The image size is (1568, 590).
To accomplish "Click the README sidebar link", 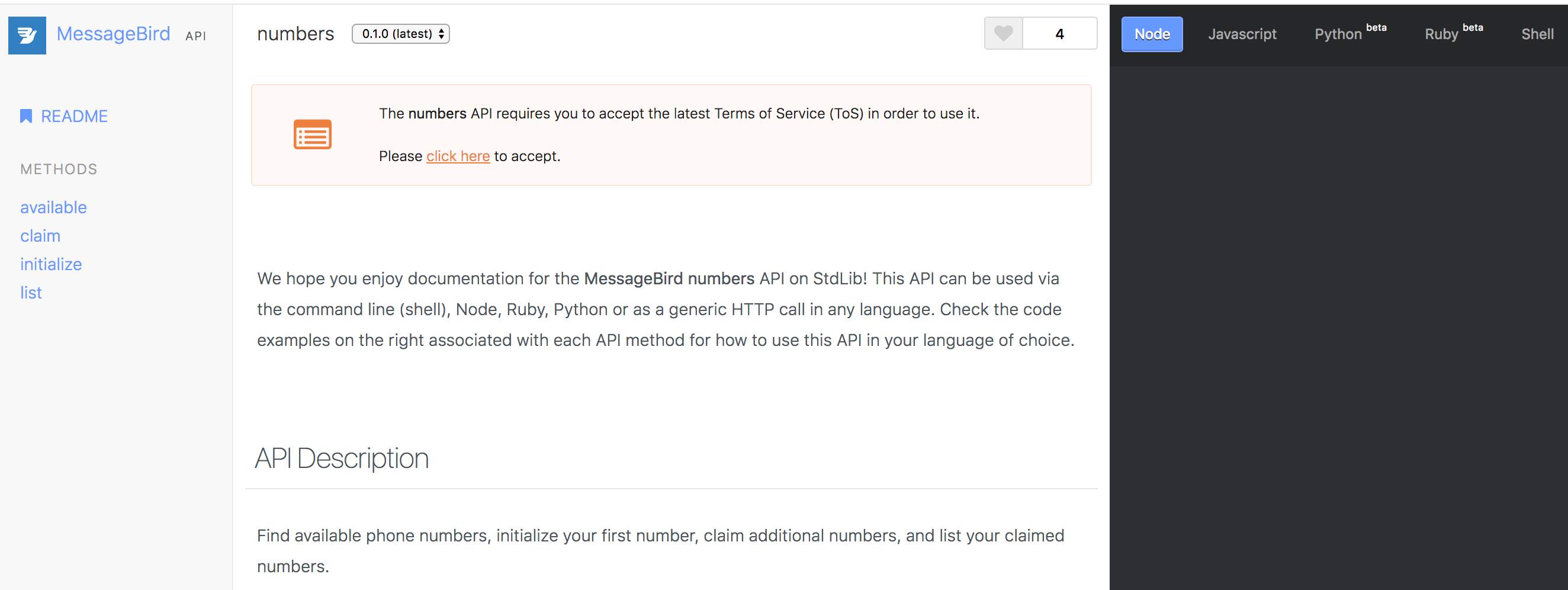I will click(x=73, y=116).
